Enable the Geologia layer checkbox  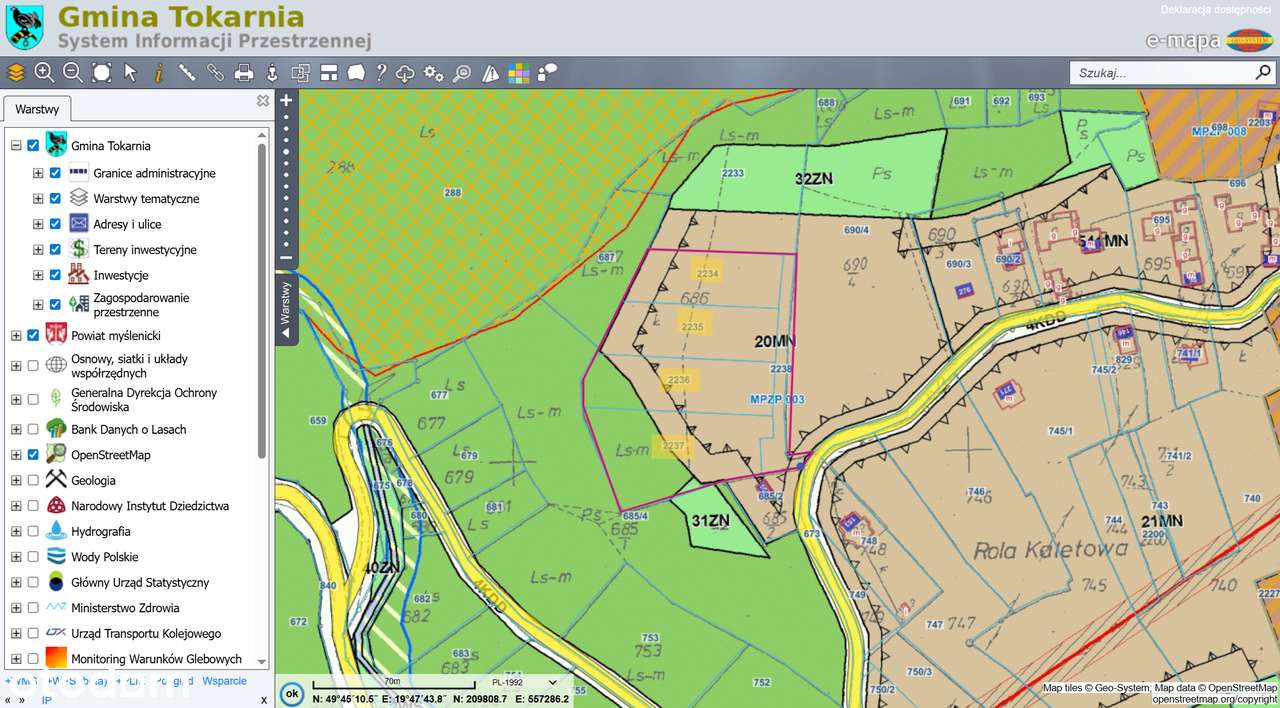tap(33, 480)
